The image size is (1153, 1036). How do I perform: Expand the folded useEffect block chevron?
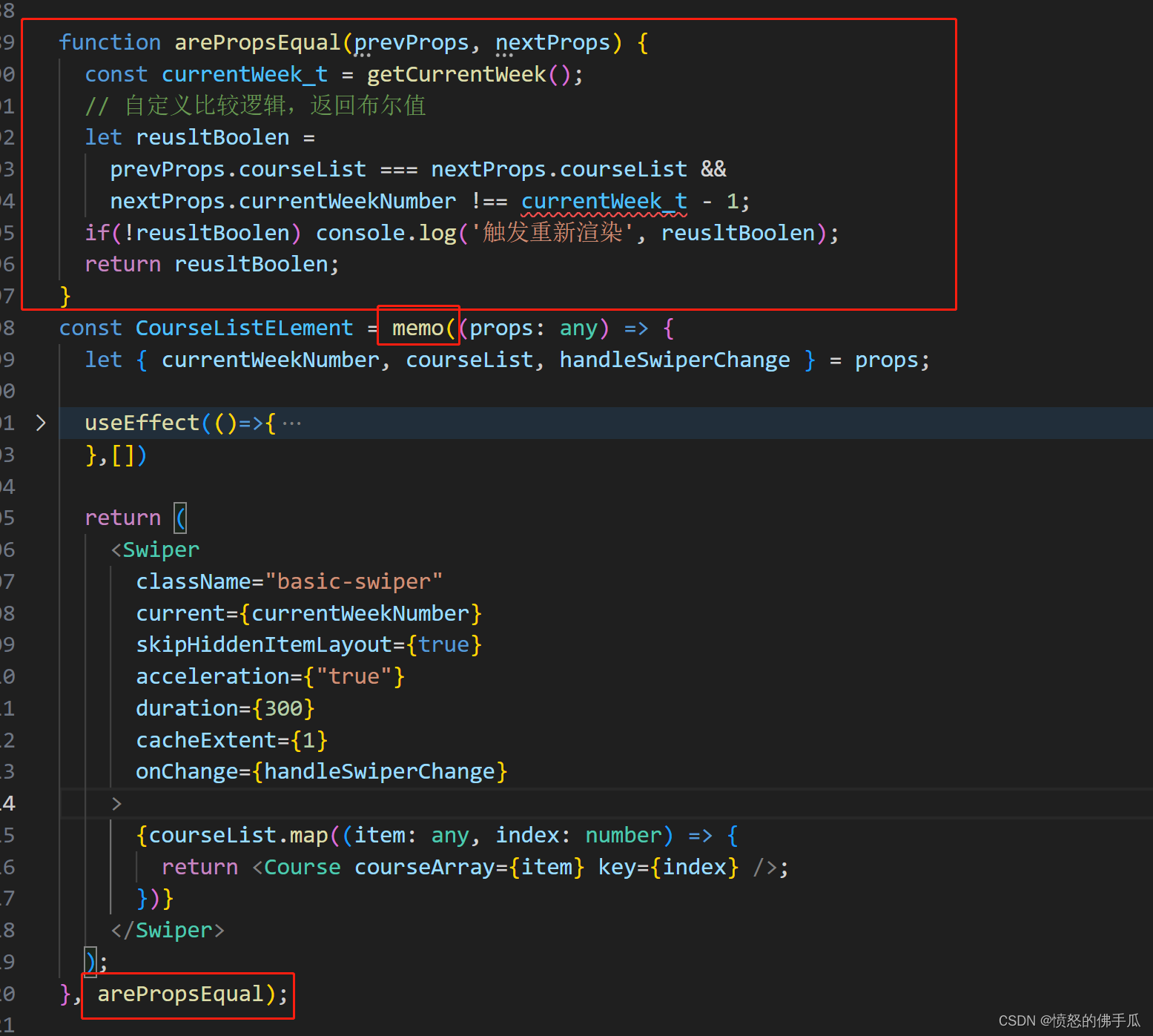point(41,423)
